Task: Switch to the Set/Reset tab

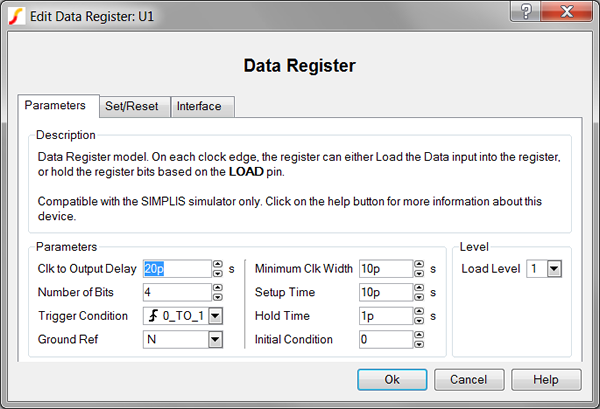Action: tap(134, 106)
